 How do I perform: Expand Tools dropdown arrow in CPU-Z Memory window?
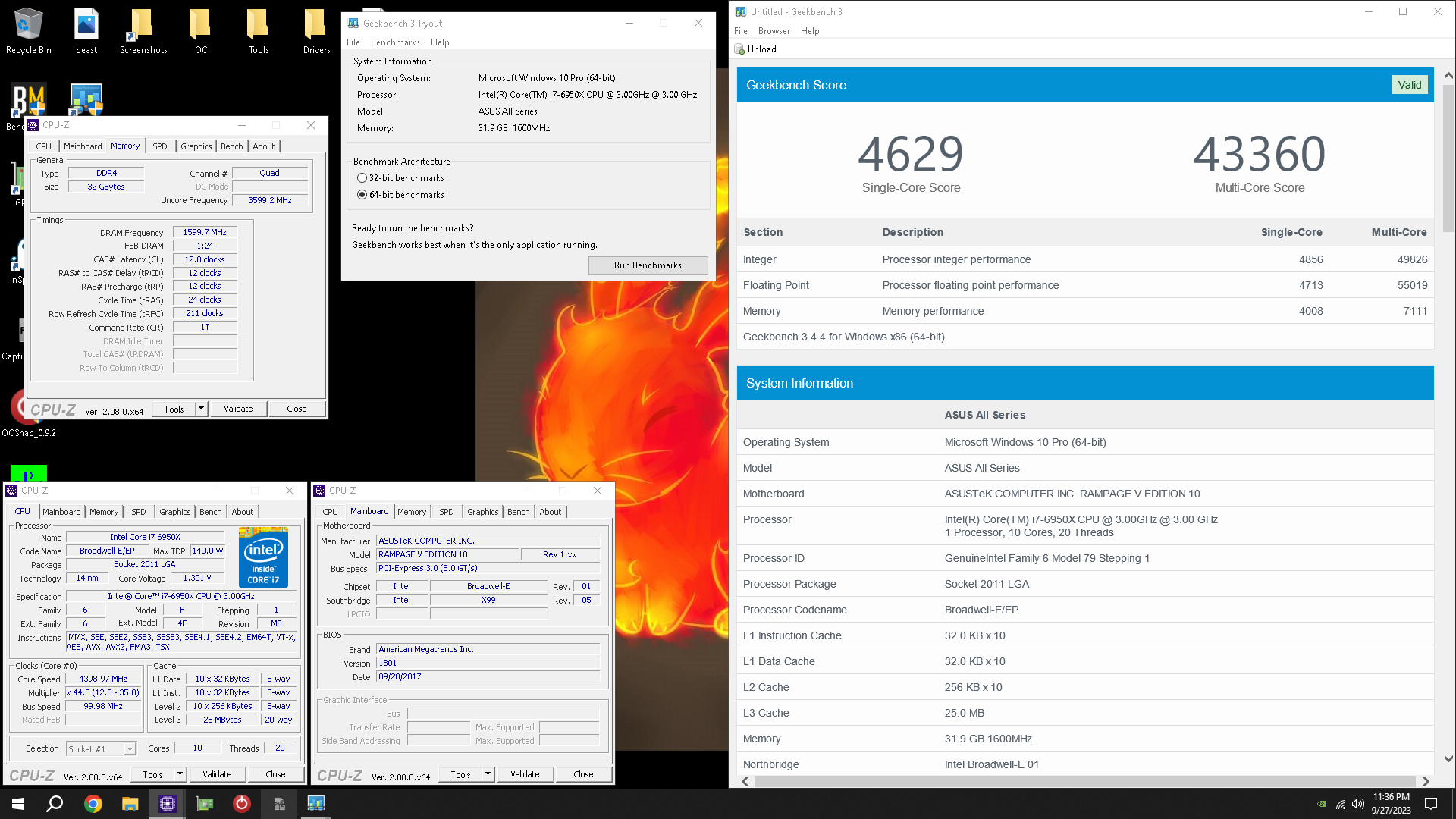pyautogui.click(x=201, y=409)
